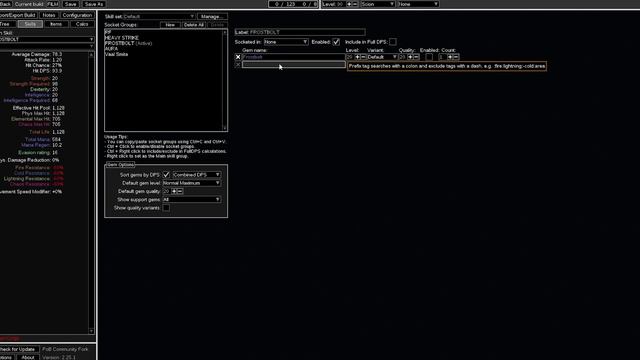Increase Frostbolt gem count with plus
This screenshot has height=360, width=640.
450,57
